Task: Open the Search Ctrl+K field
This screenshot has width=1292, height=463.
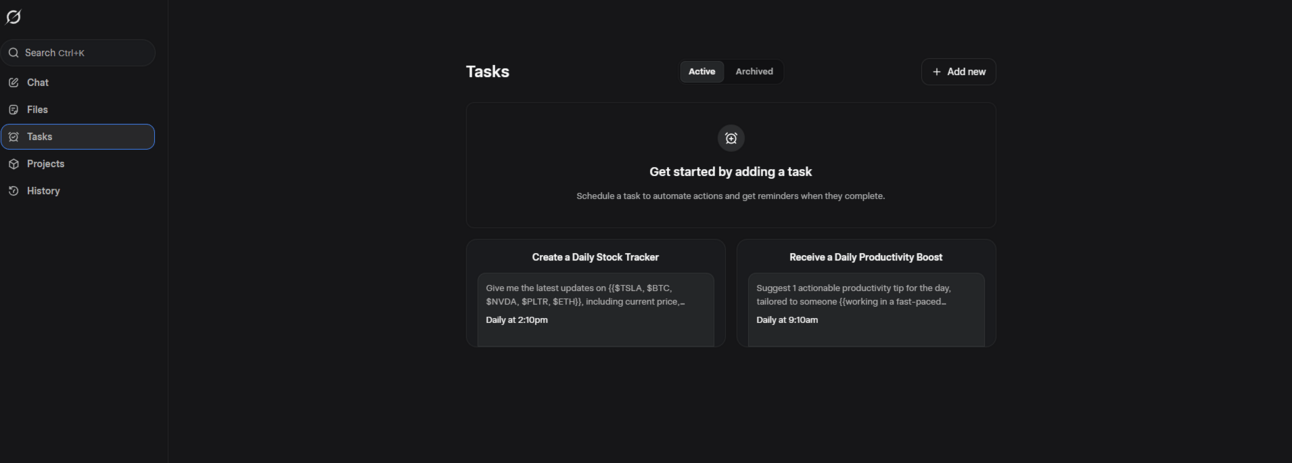Action: tap(78, 53)
